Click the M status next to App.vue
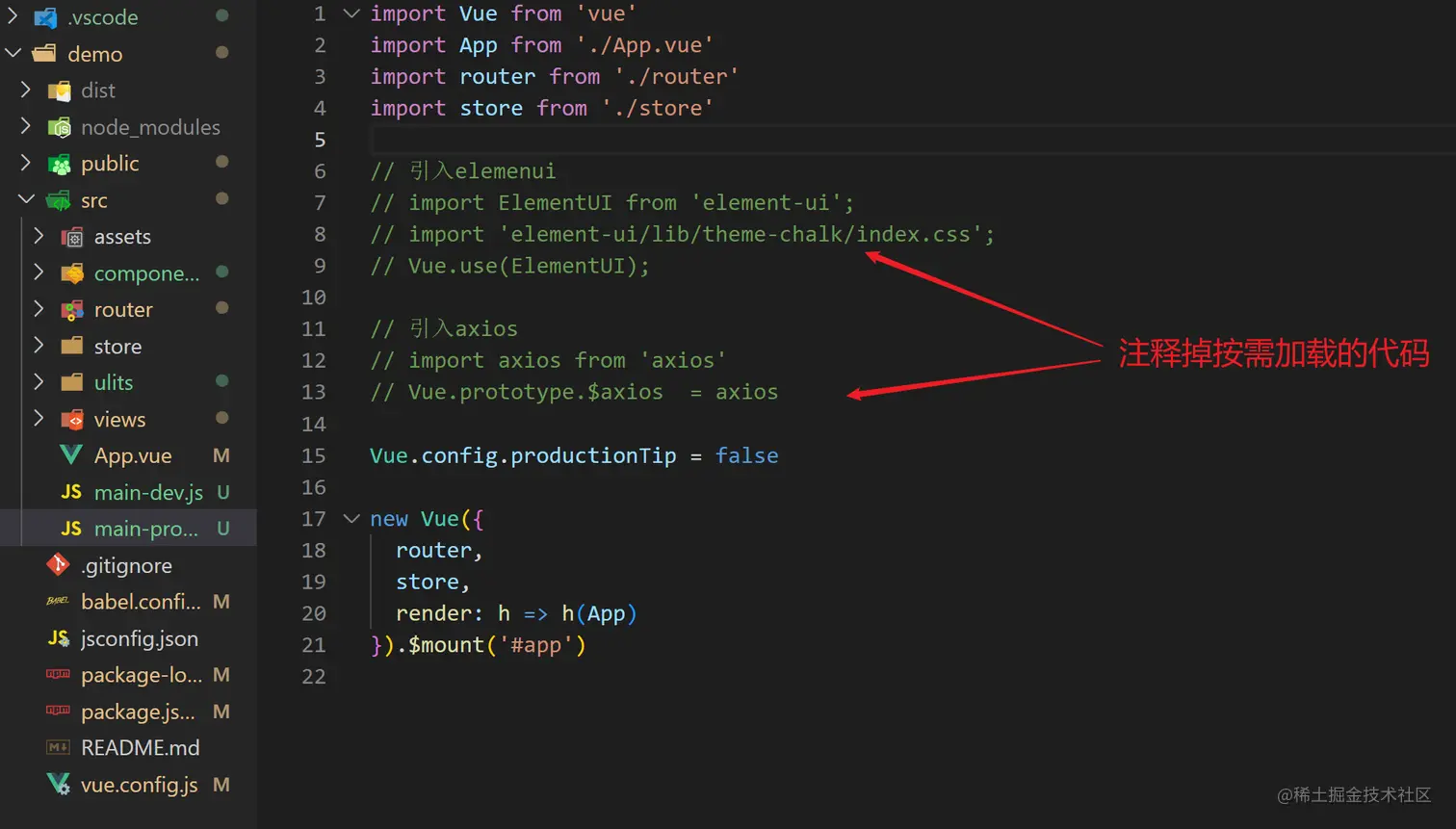 pos(221,455)
